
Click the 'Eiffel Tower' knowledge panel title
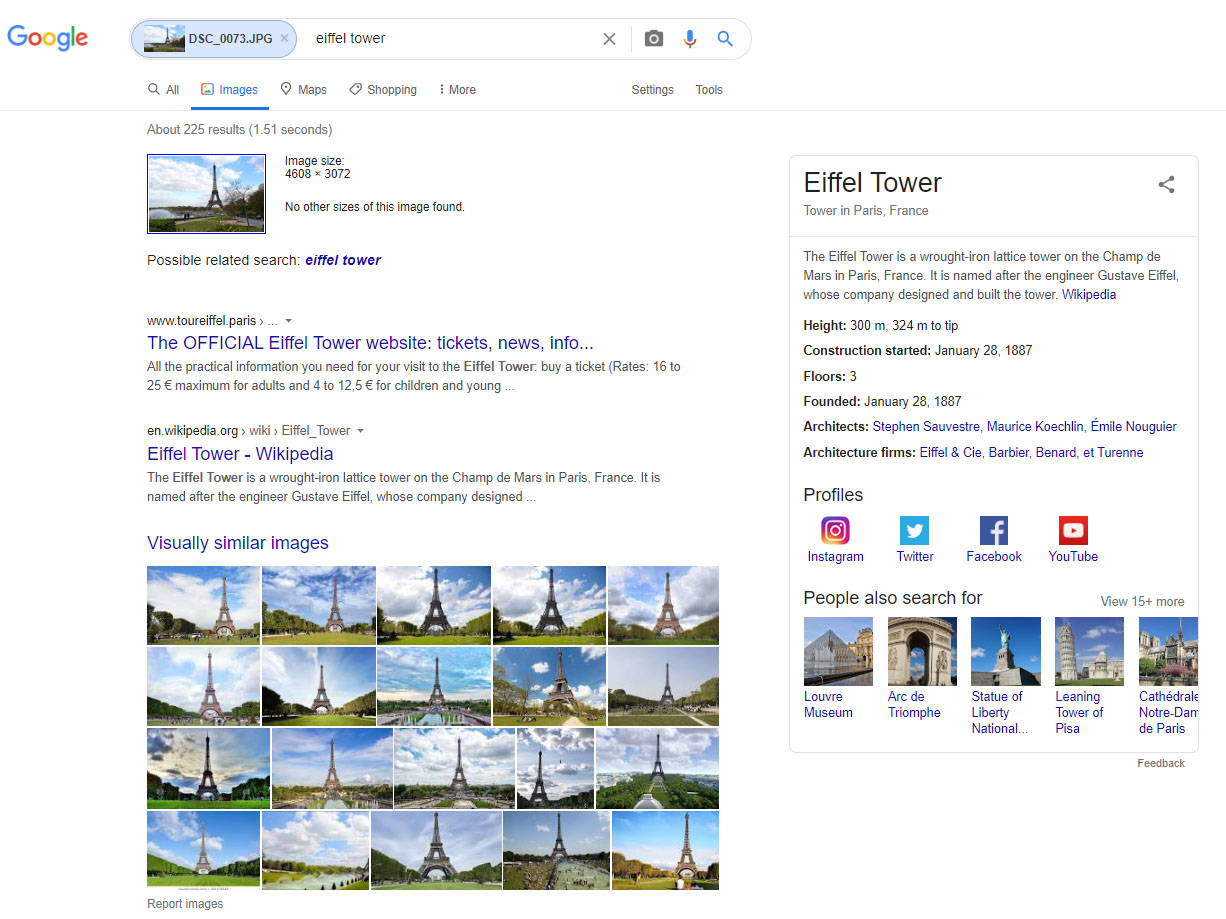click(873, 183)
